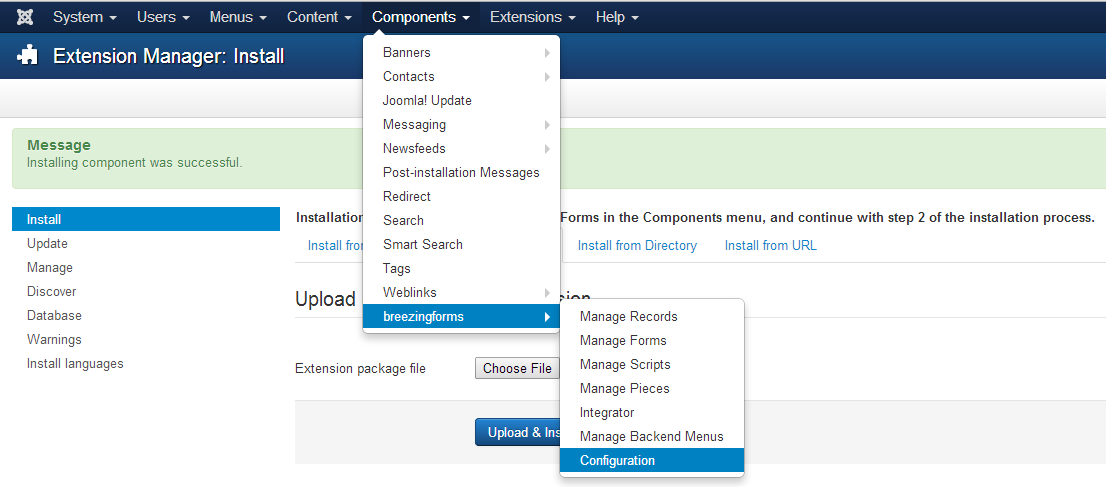Expand the Contacts submenu arrow
Image resolution: width=1106 pixels, height=487 pixels.
547,77
